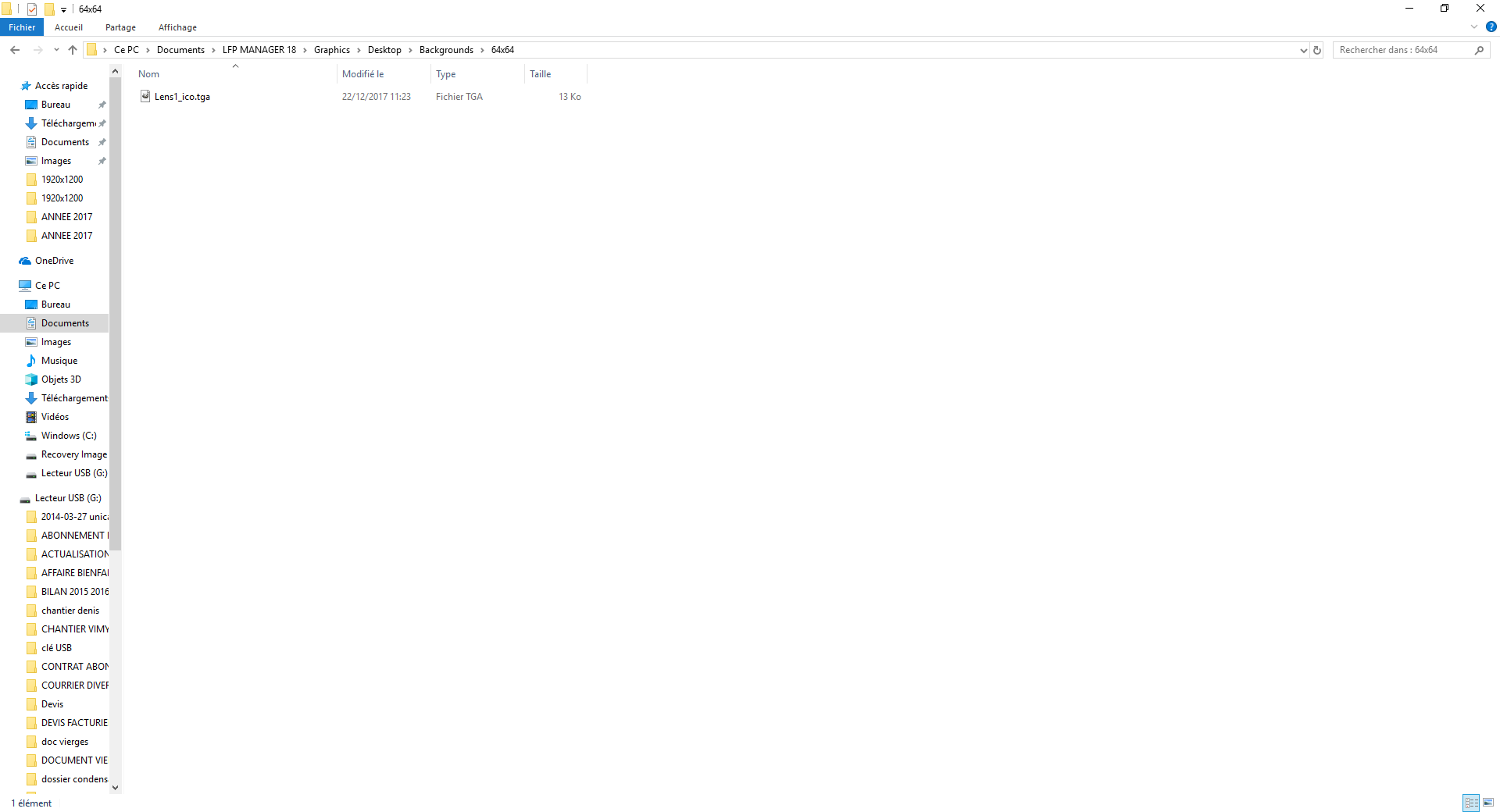Click the search magnifier icon
Viewport: 1500px width, 812px height.
[1479, 50]
